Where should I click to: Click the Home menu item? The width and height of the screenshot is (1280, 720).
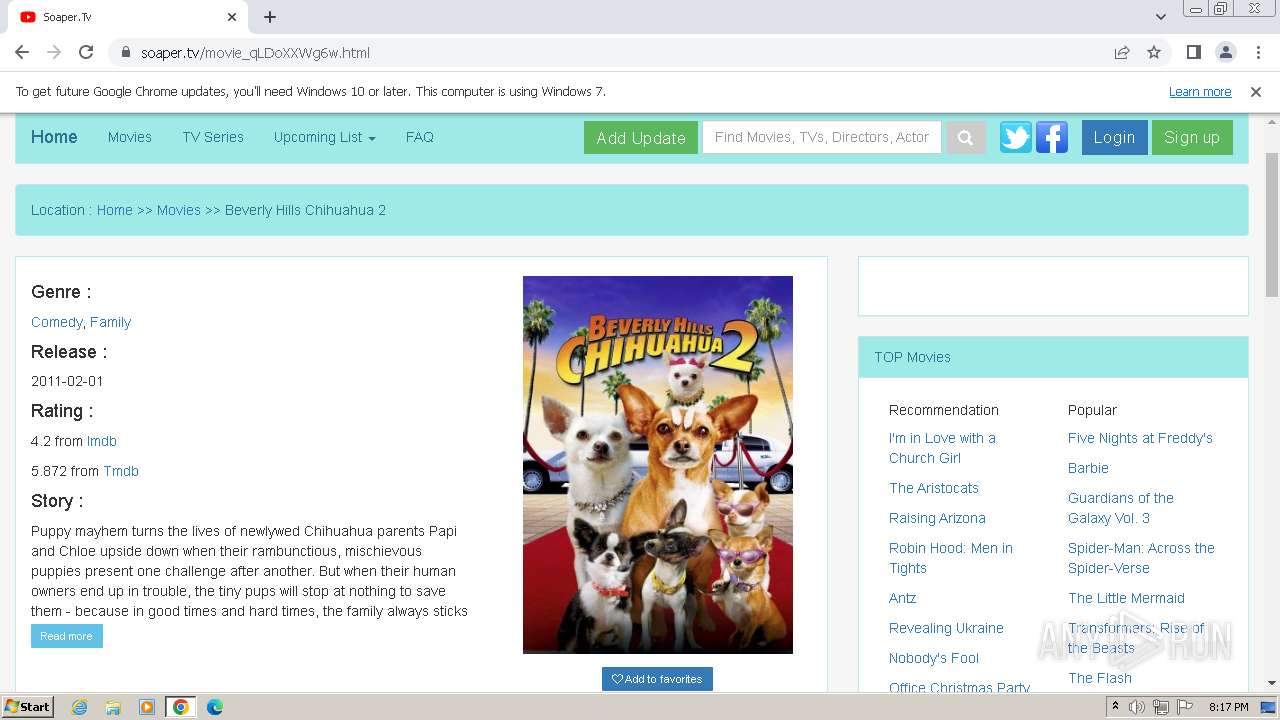pyautogui.click(x=54, y=137)
